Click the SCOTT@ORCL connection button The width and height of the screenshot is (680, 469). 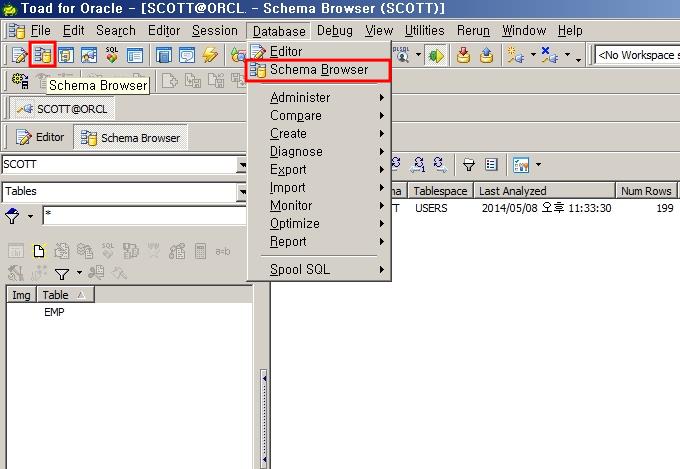pos(62,108)
